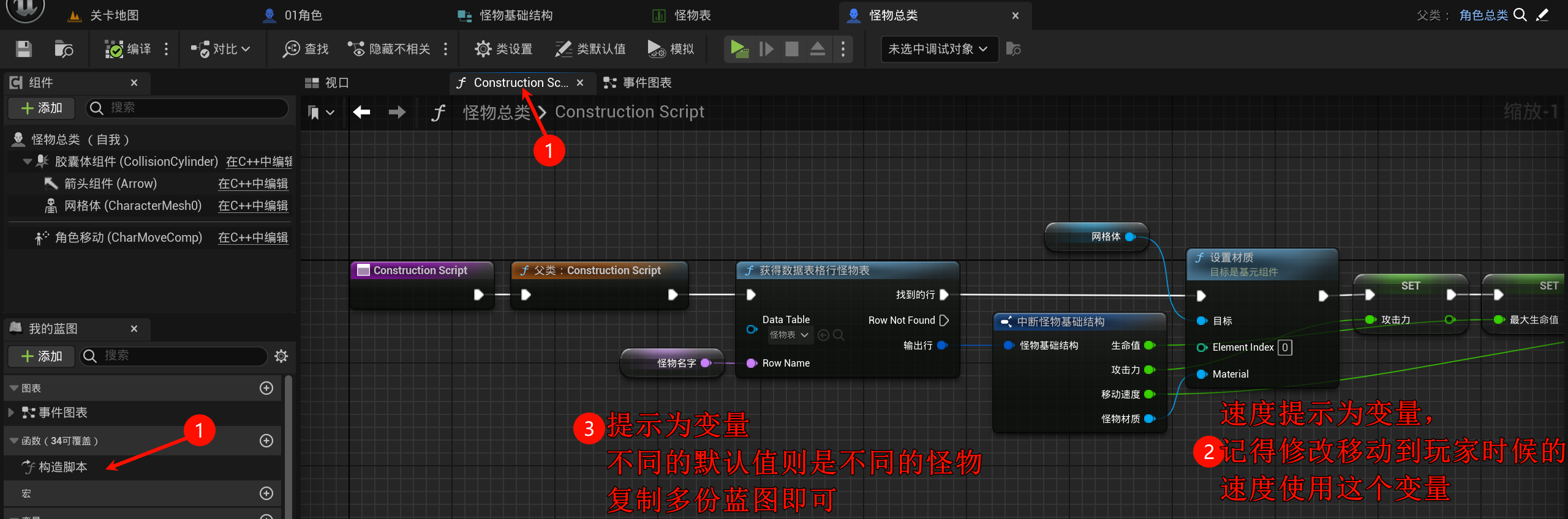Click the navigate back arrow

click(x=362, y=112)
